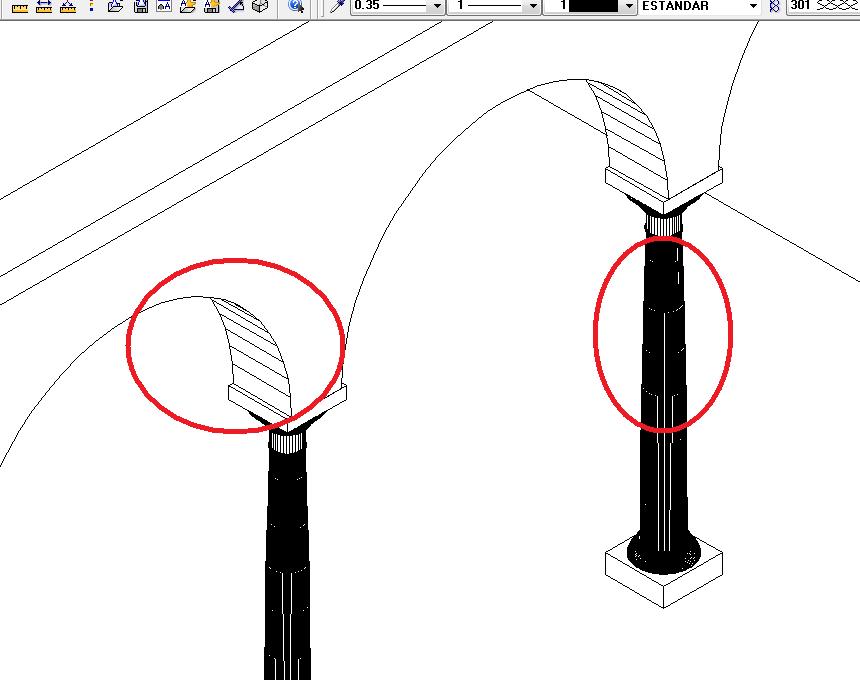Screen dimensions: 860x680
Task: Open the 0.35 line thickness dropdown
Action: (x=397, y=6)
